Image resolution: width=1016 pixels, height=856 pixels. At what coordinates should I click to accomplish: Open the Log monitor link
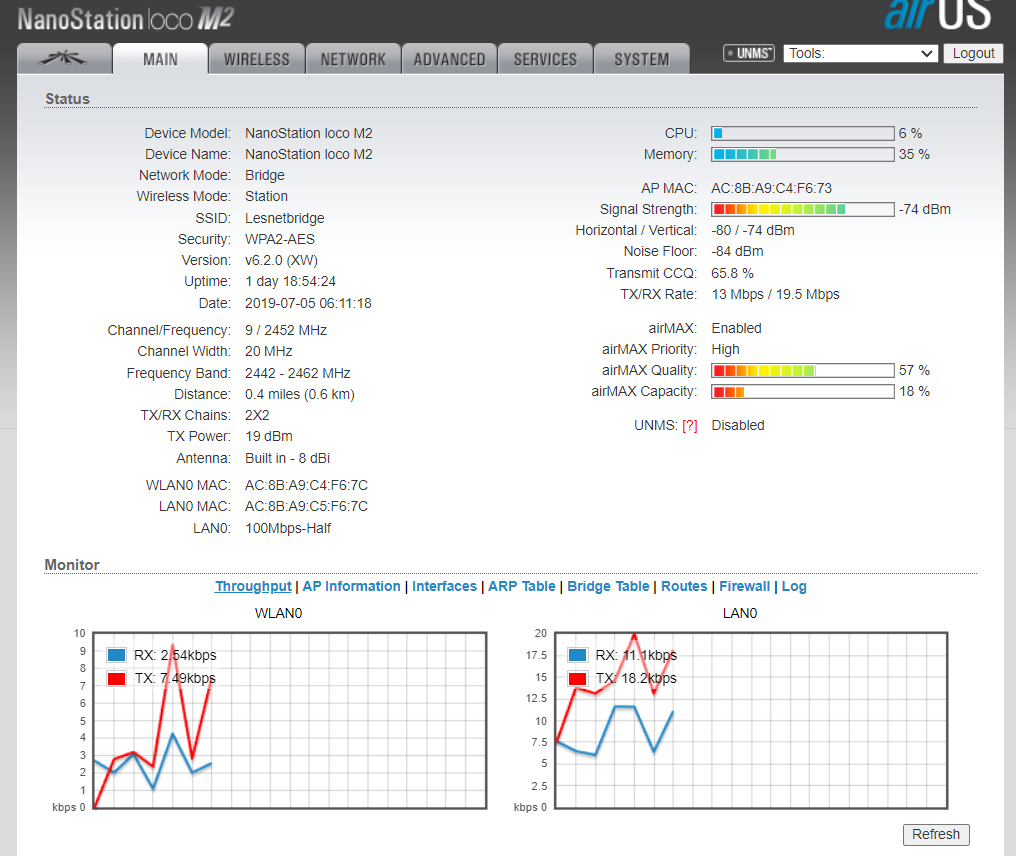click(x=794, y=586)
